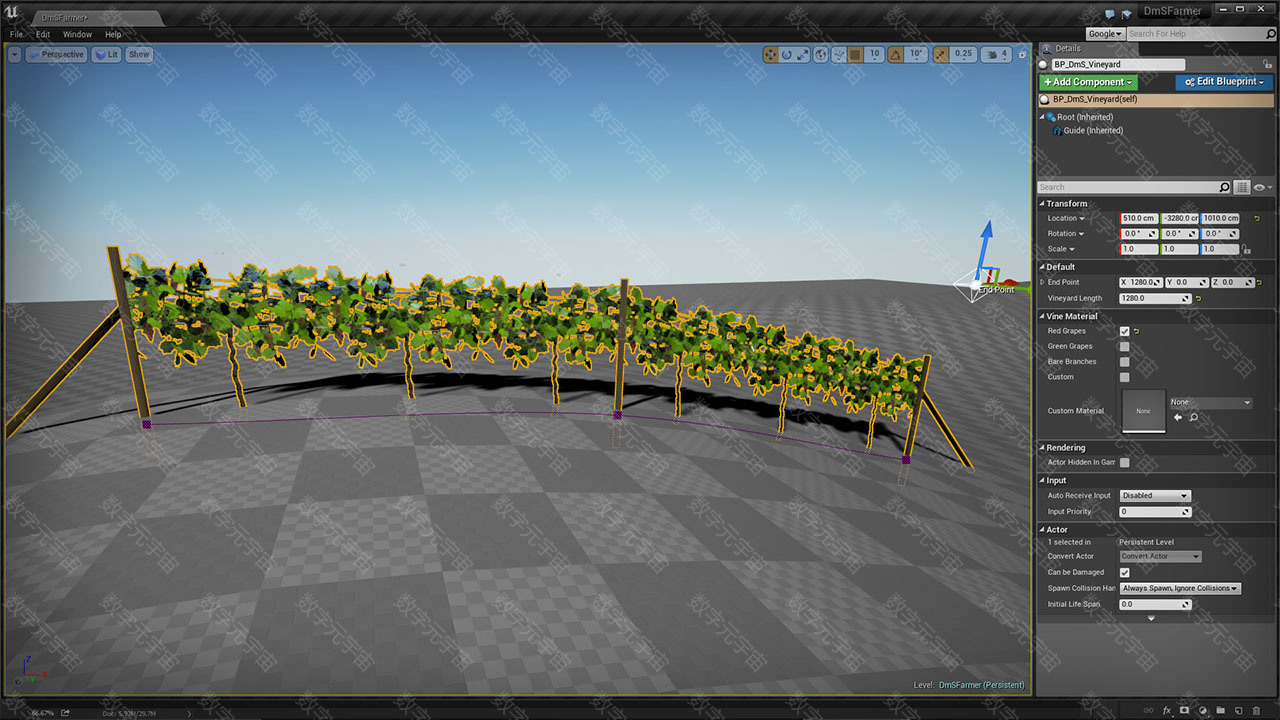The image size is (1280, 720).
Task: Activate the scale mode tool
Action: (x=803, y=55)
